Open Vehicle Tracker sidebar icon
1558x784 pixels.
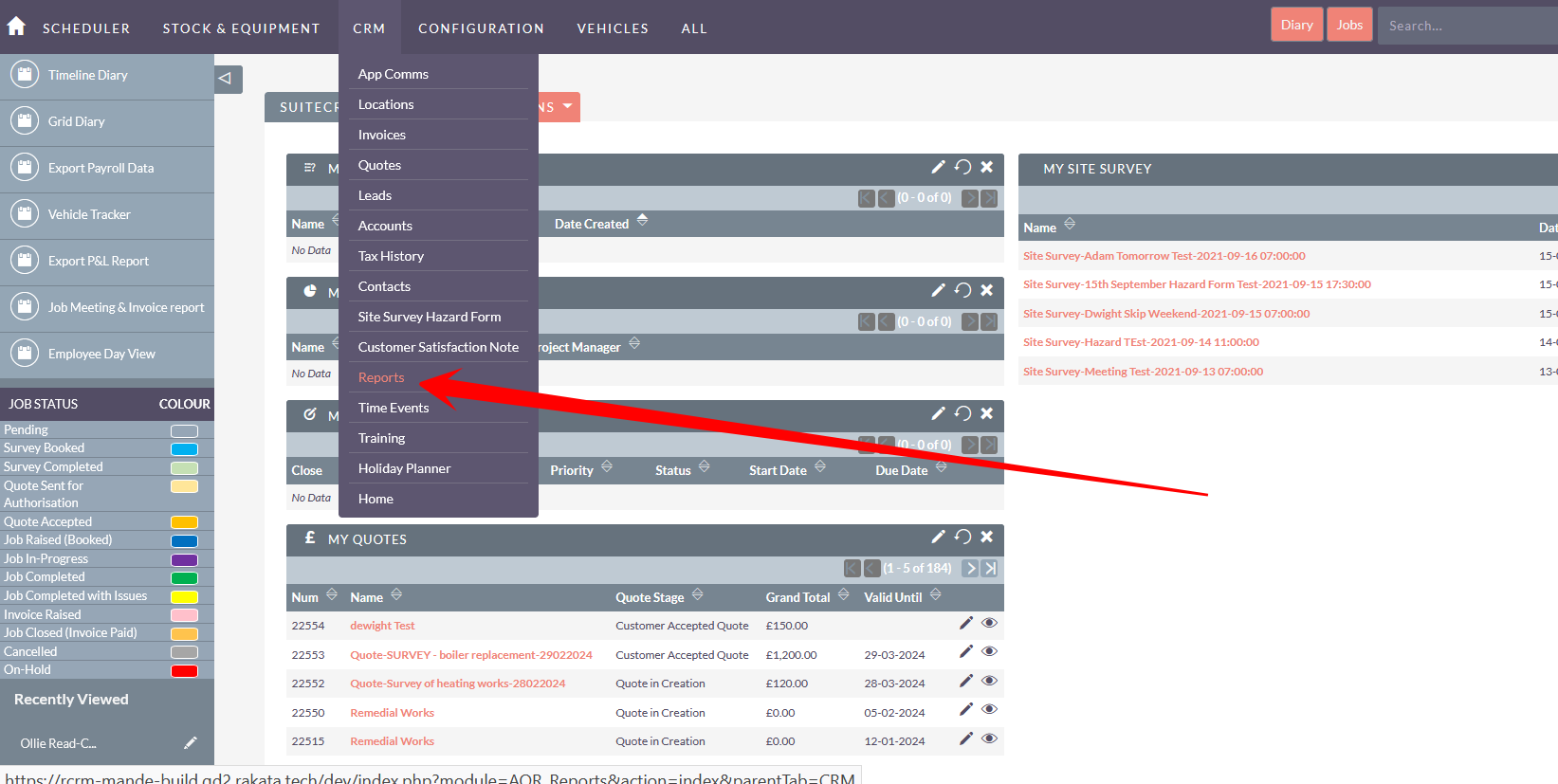pos(25,214)
